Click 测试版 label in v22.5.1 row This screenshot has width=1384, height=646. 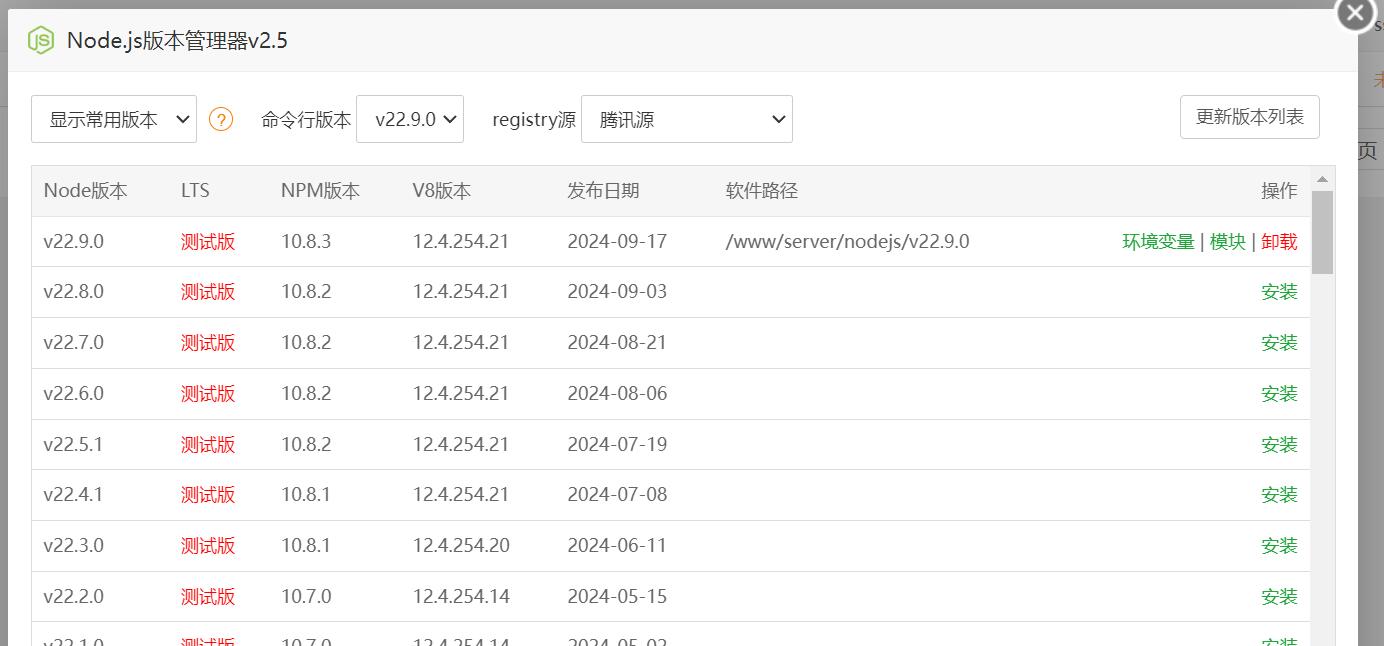coord(208,444)
